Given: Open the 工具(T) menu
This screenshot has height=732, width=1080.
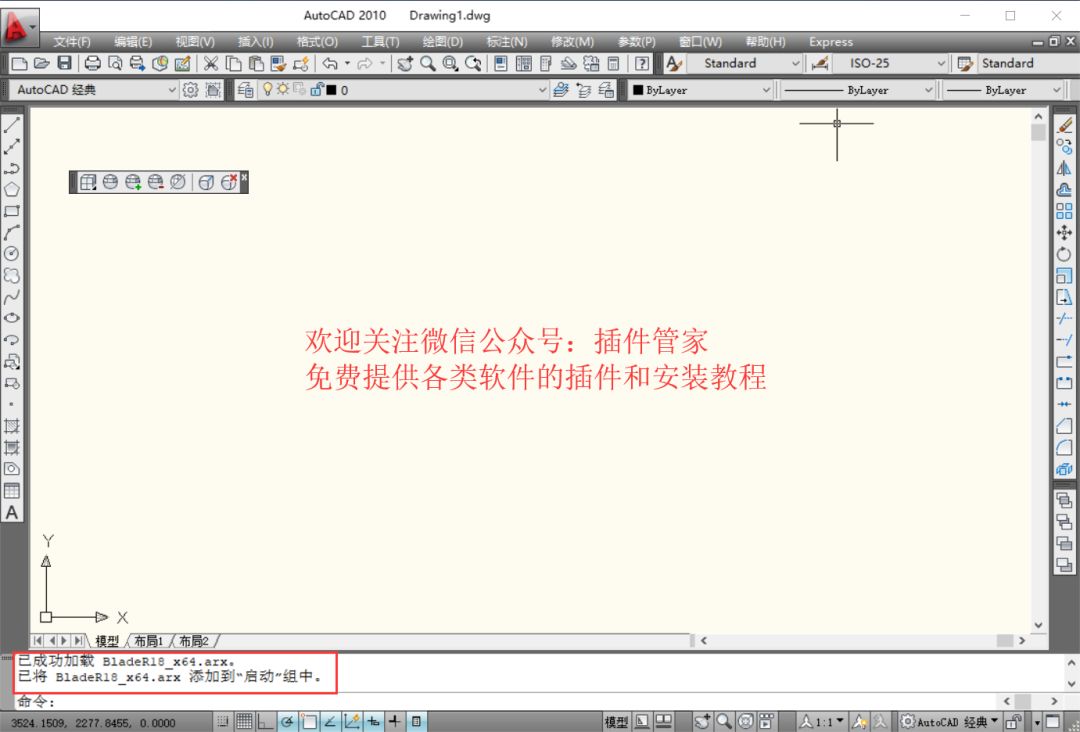Looking at the screenshot, I should click(x=380, y=42).
